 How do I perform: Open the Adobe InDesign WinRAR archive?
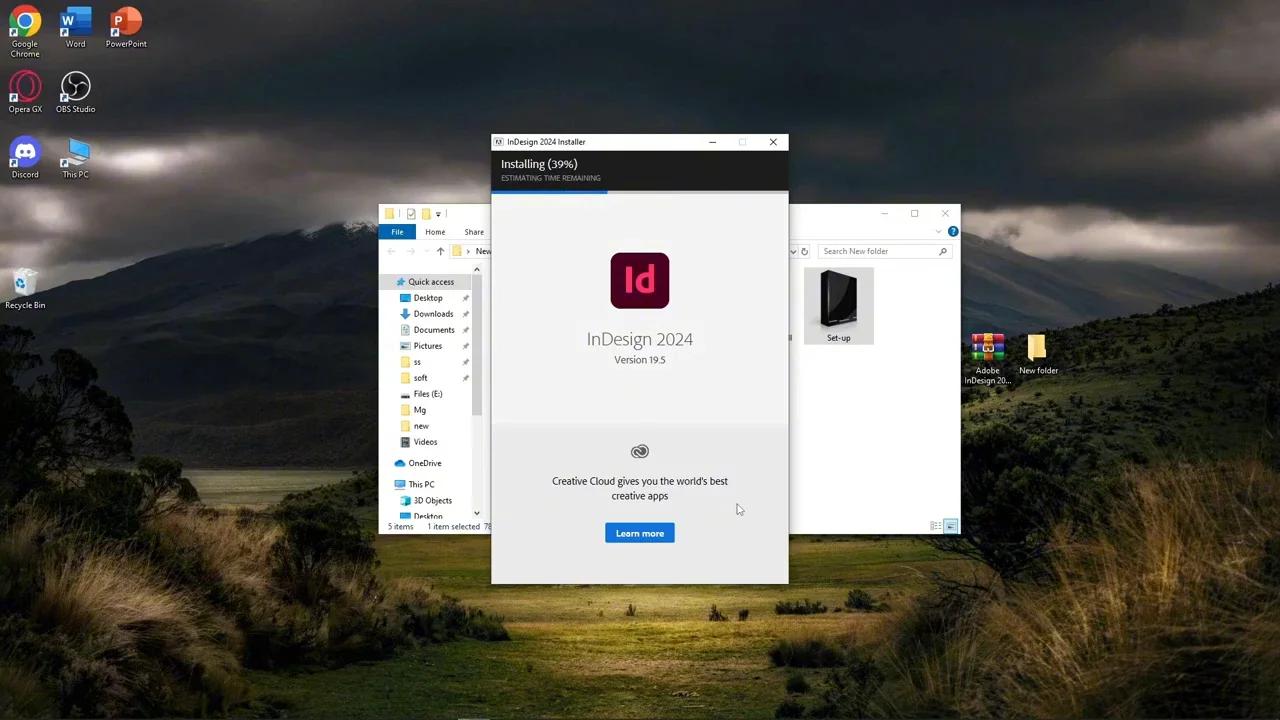[987, 348]
